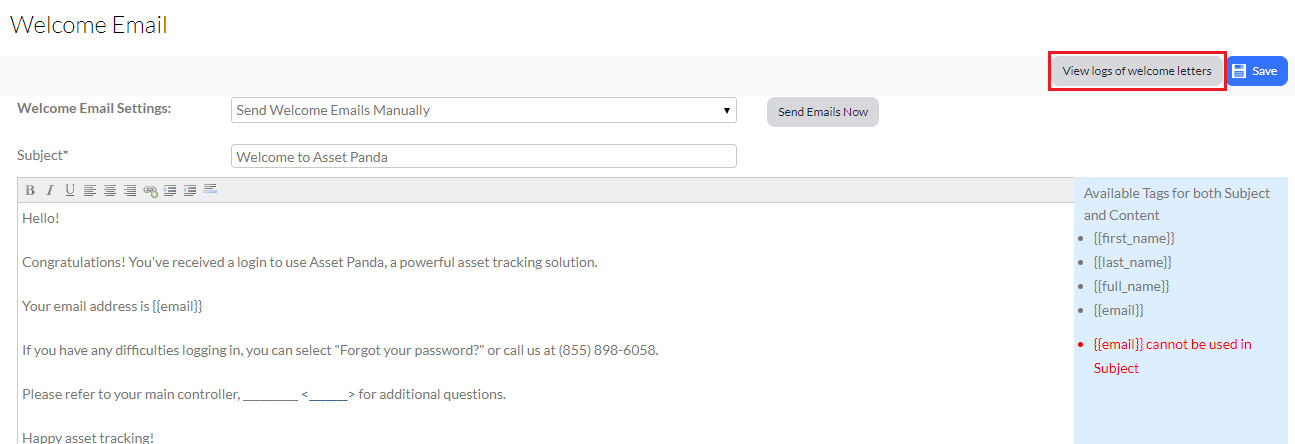The height and width of the screenshot is (444, 1295).
Task: Open the Welcome Email Settings dropdown
Action: click(484, 110)
